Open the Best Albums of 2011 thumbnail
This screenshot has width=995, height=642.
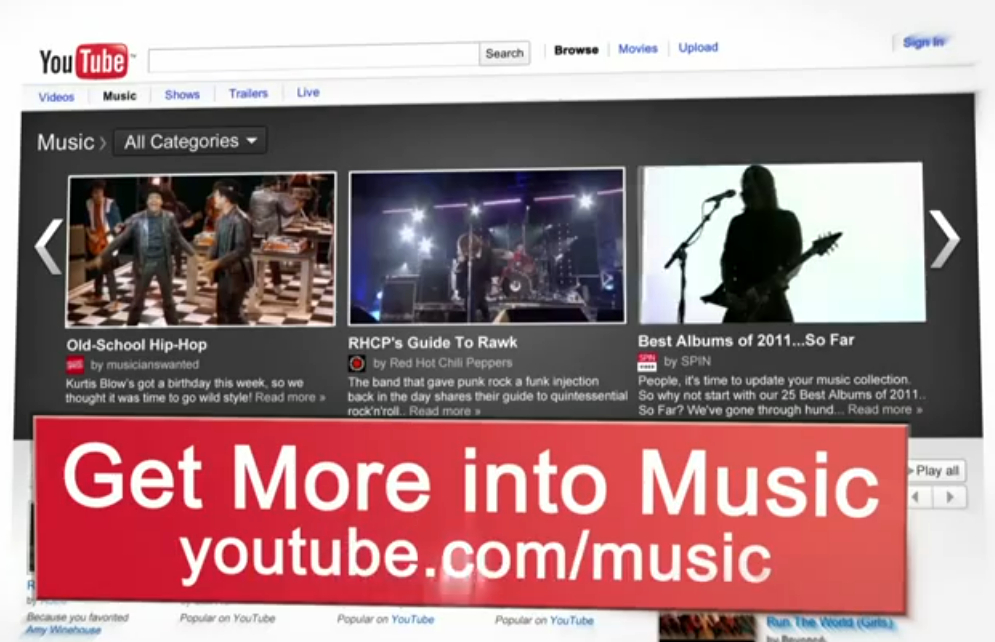(782, 242)
